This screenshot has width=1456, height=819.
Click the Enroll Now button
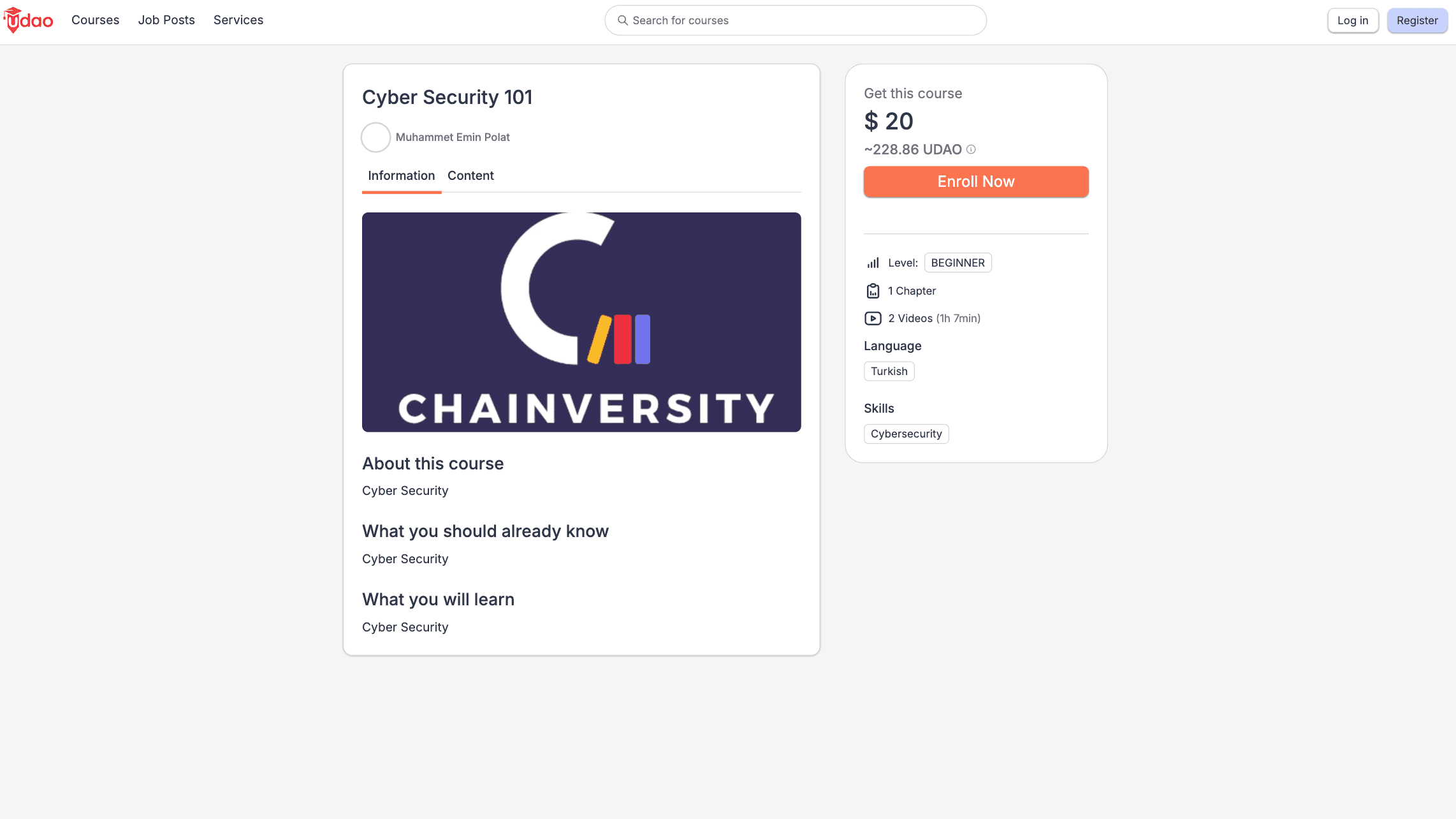[976, 182]
